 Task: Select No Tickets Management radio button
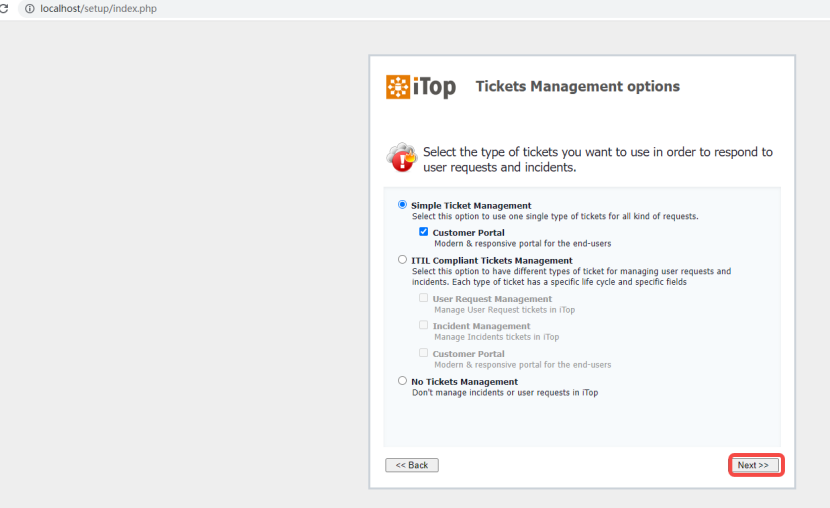[x=402, y=380]
